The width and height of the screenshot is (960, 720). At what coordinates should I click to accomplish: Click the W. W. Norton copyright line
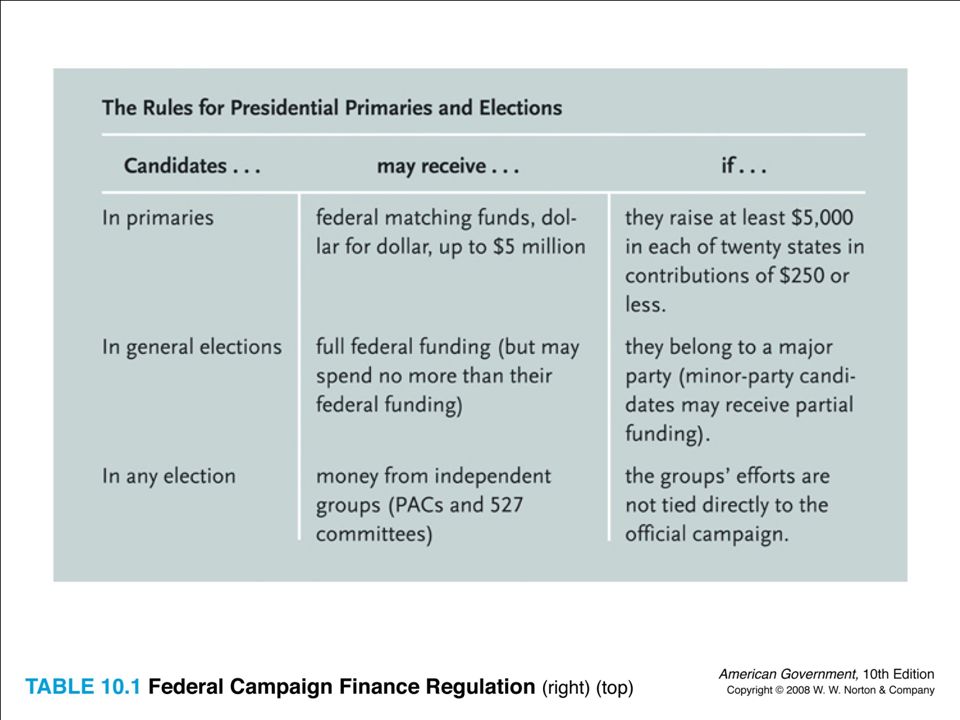(831, 691)
